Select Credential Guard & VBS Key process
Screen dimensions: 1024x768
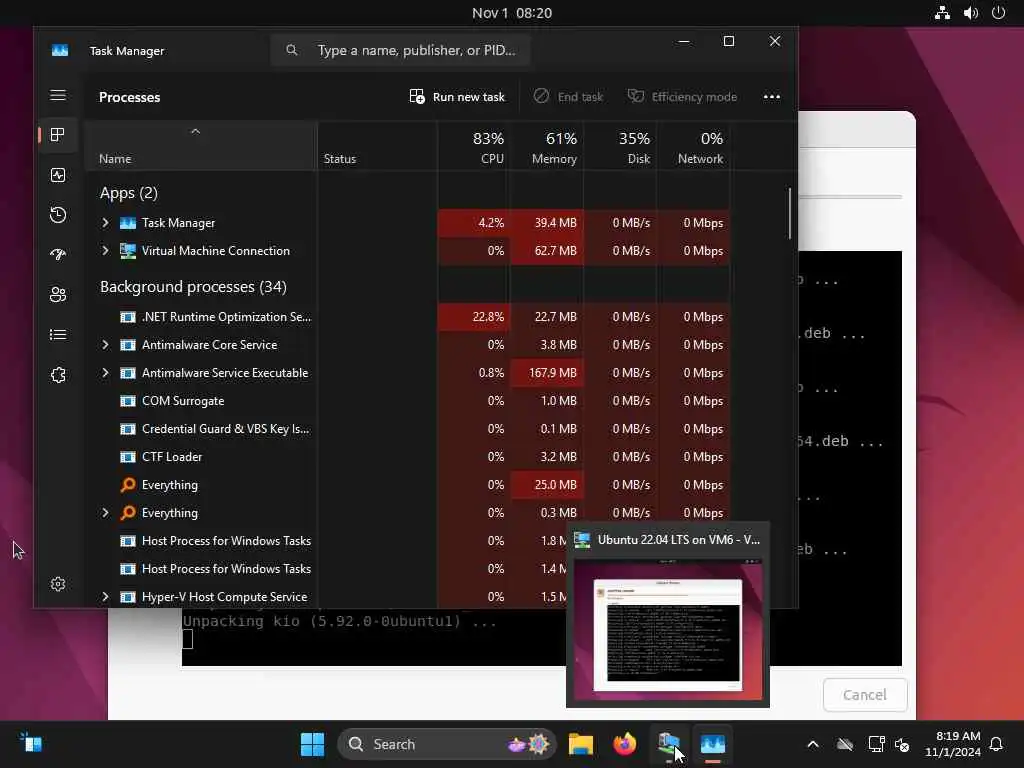(408, 429)
